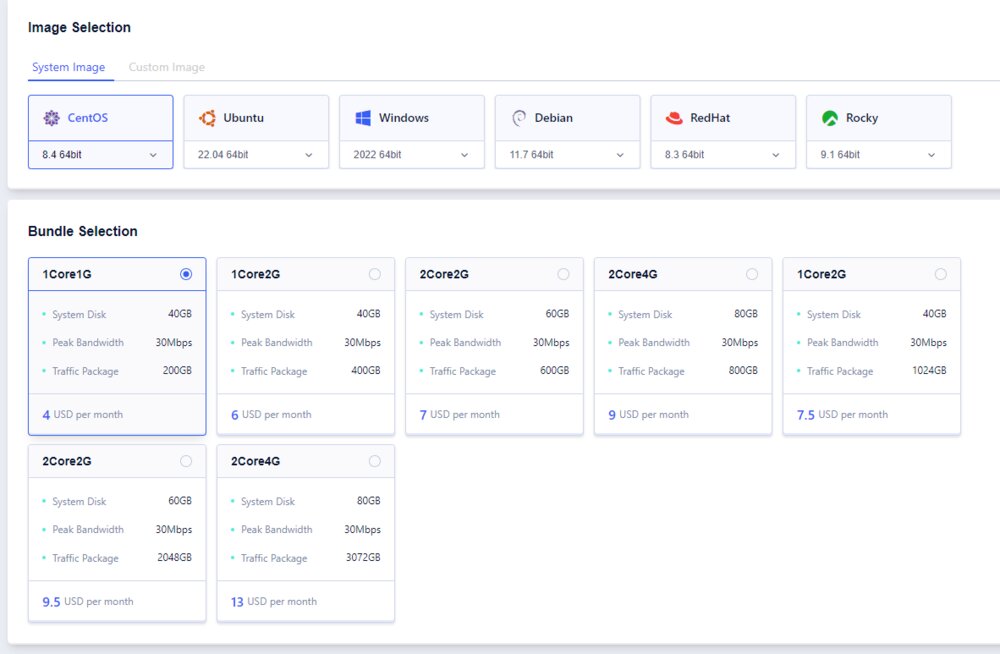Screen dimensions: 1000x654
Task: Click the 1024GB traffic package value
Action: click(x=929, y=370)
